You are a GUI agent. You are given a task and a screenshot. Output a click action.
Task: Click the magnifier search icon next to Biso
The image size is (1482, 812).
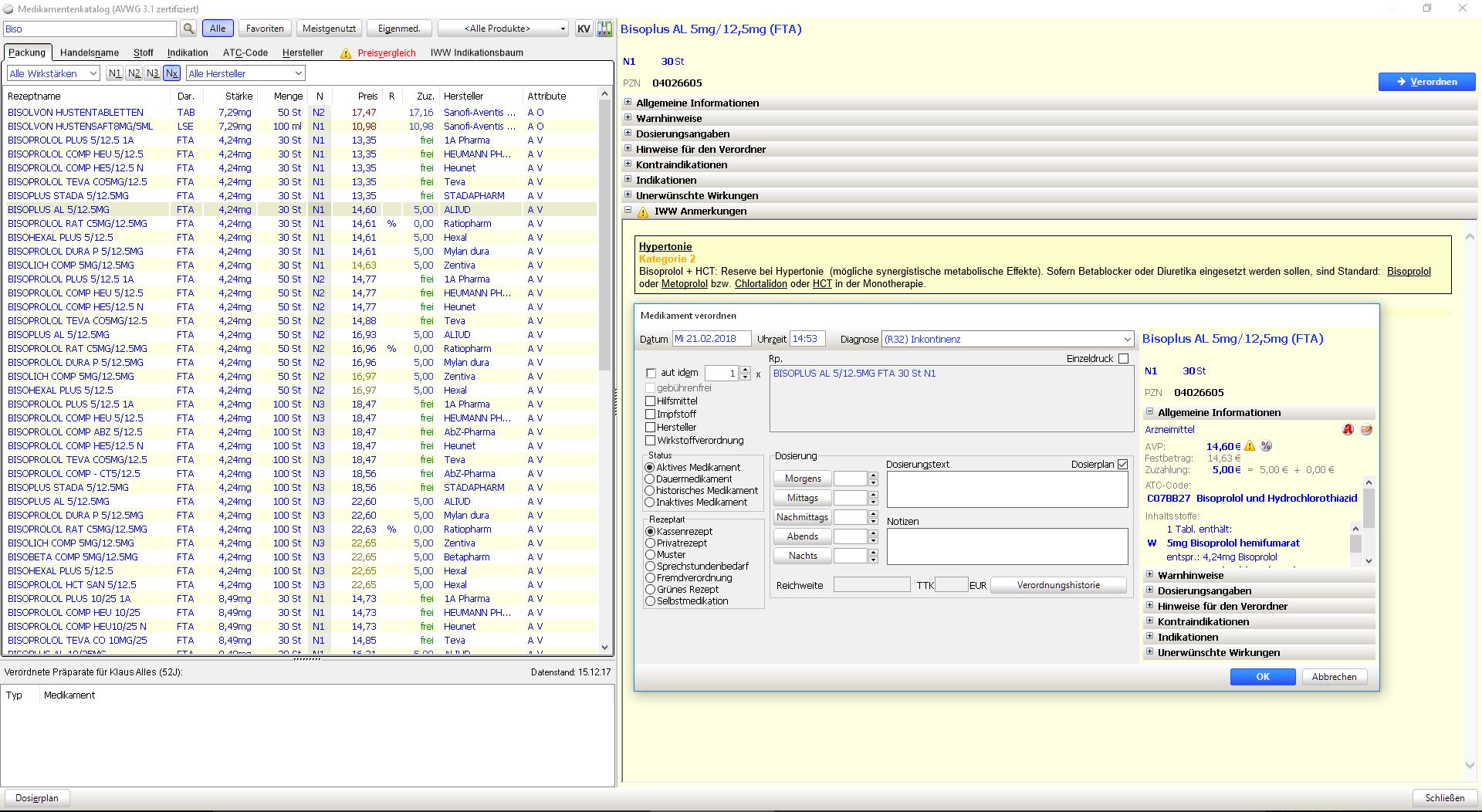[x=188, y=29]
